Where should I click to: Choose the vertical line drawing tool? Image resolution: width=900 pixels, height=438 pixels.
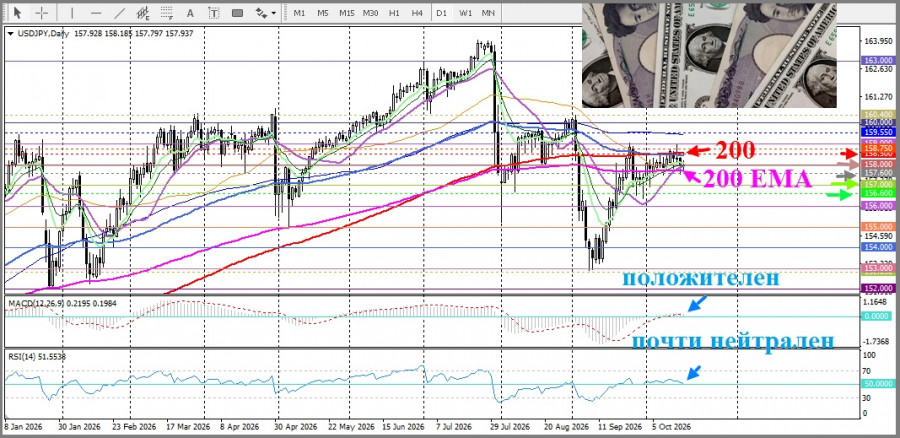tap(72, 12)
